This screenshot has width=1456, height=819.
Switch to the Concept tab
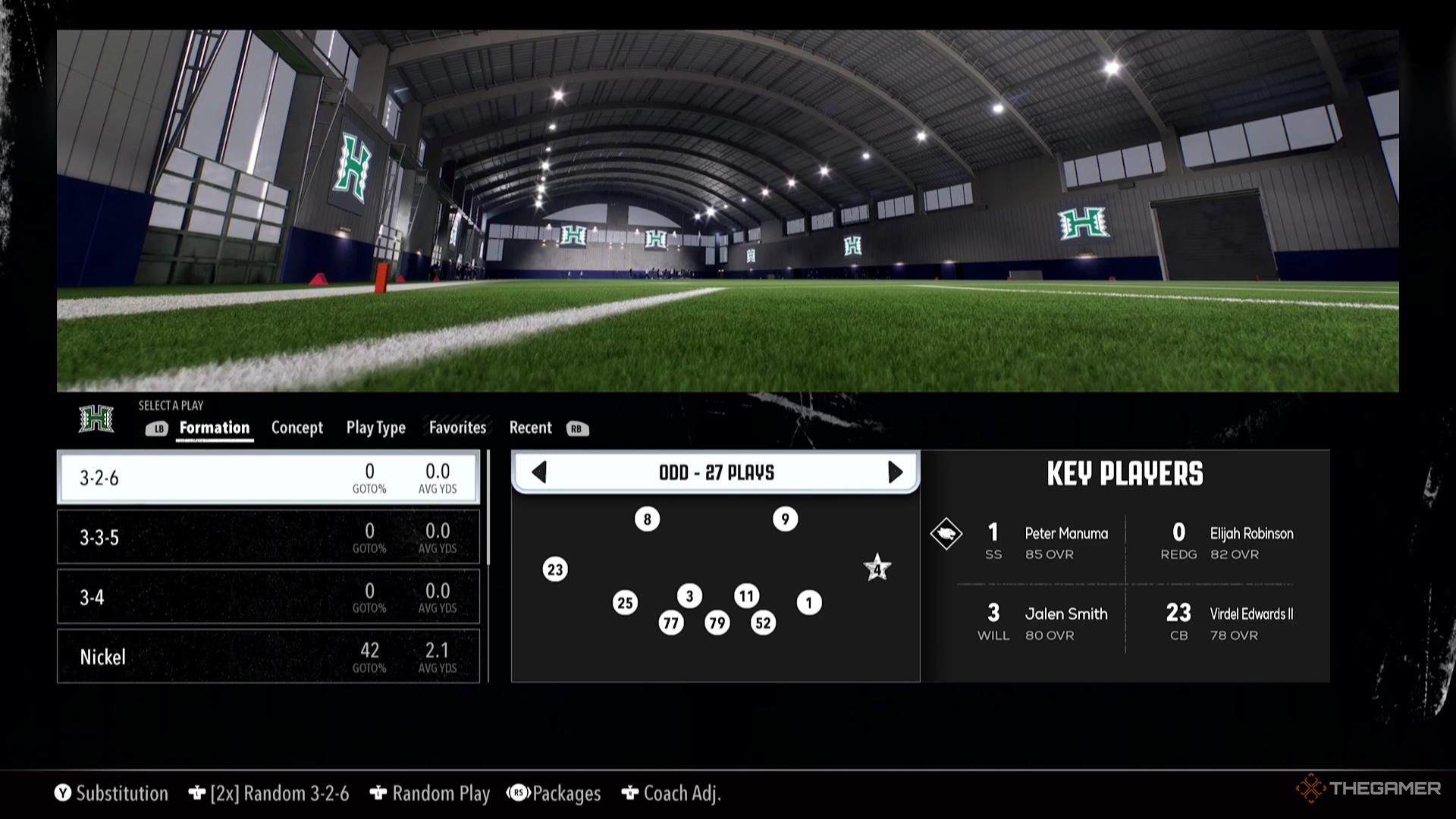[297, 428]
